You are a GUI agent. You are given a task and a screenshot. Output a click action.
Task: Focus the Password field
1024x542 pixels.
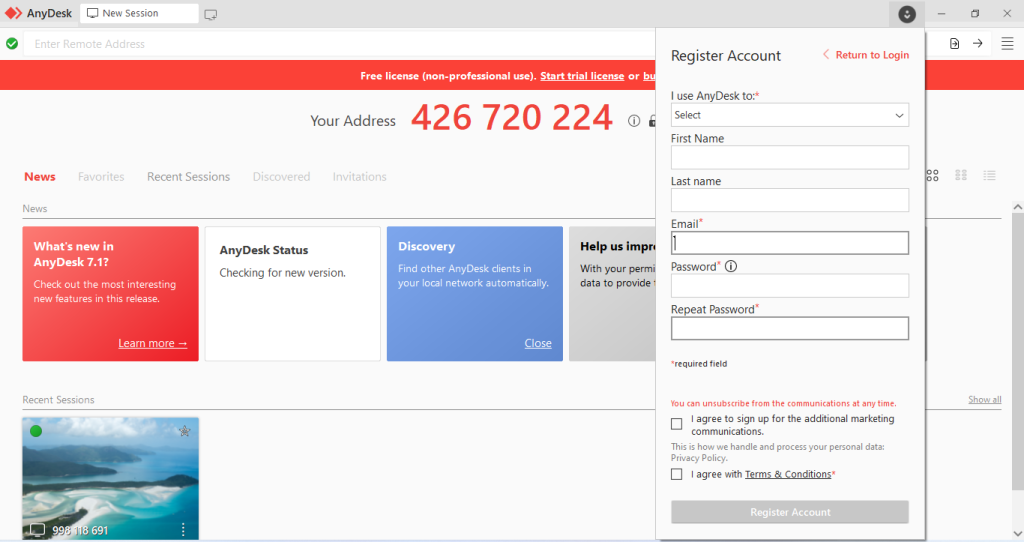[790, 285]
